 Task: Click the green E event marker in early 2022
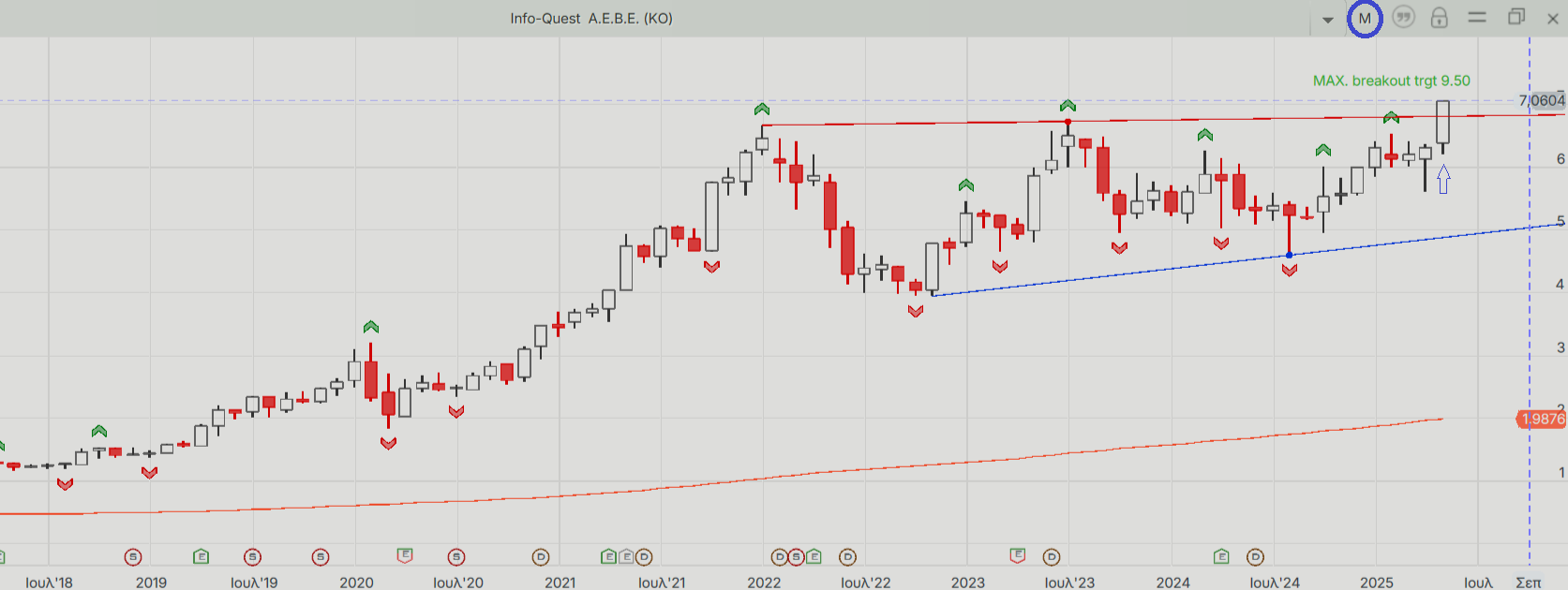point(814,557)
